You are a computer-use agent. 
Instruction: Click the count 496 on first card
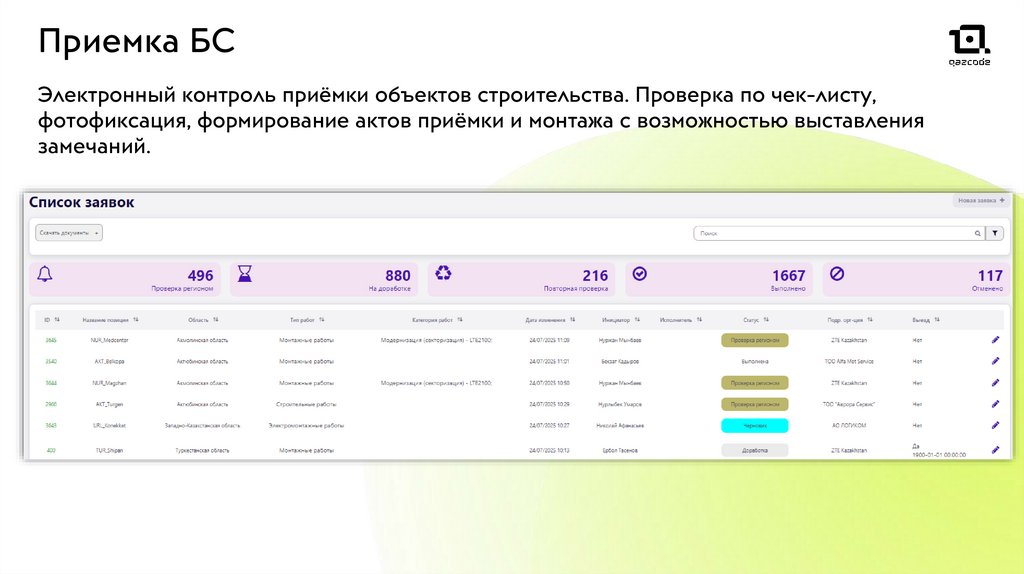200,276
